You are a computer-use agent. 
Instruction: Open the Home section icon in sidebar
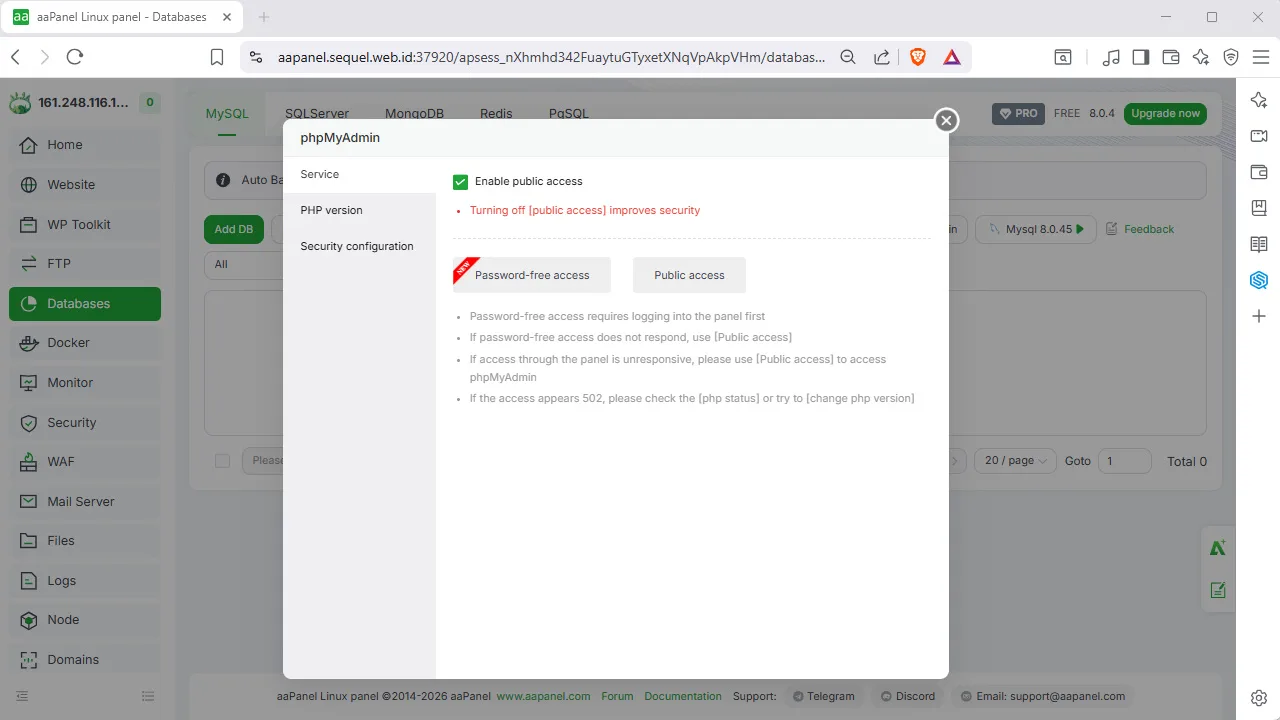(28, 145)
